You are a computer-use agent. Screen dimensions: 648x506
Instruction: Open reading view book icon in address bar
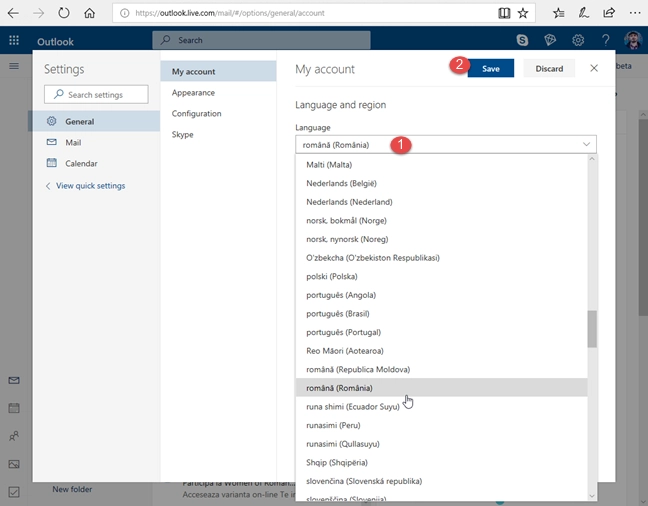pyautogui.click(x=504, y=13)
